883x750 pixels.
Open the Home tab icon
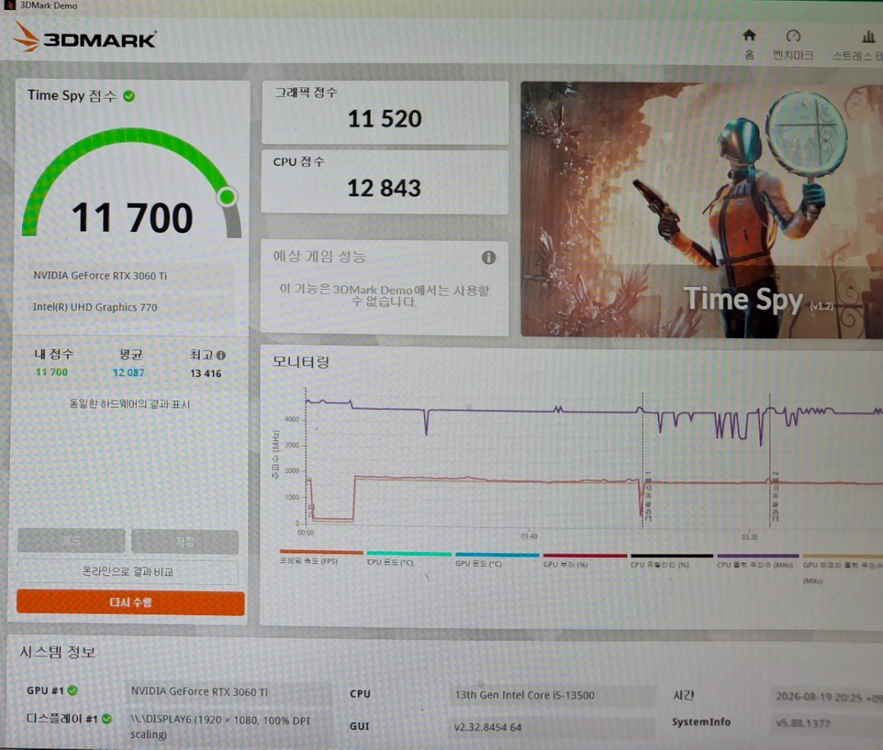pos(749,35)
